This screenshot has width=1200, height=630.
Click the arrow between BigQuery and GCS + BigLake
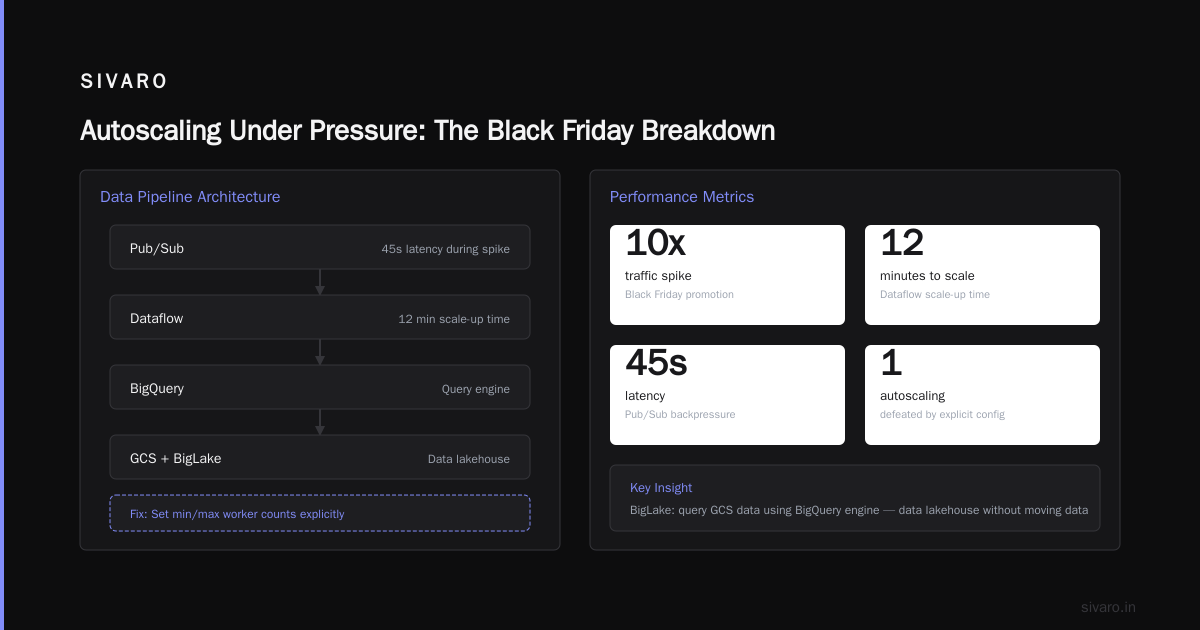coord(320,422)
